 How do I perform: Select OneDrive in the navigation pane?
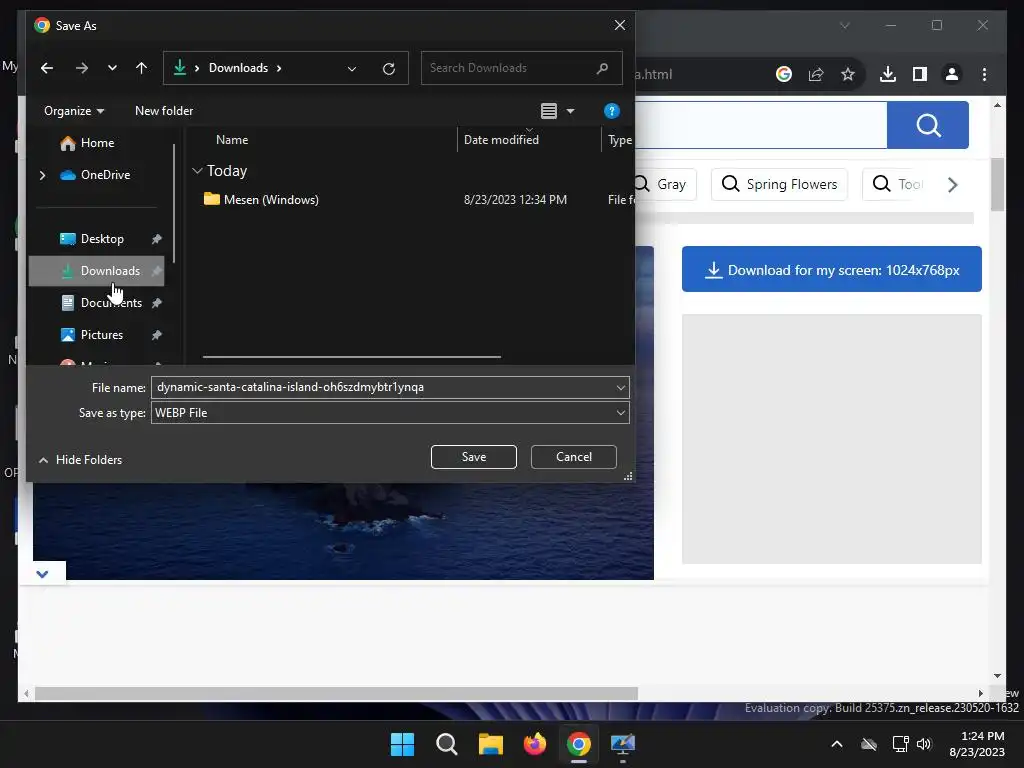click(105, 175)
